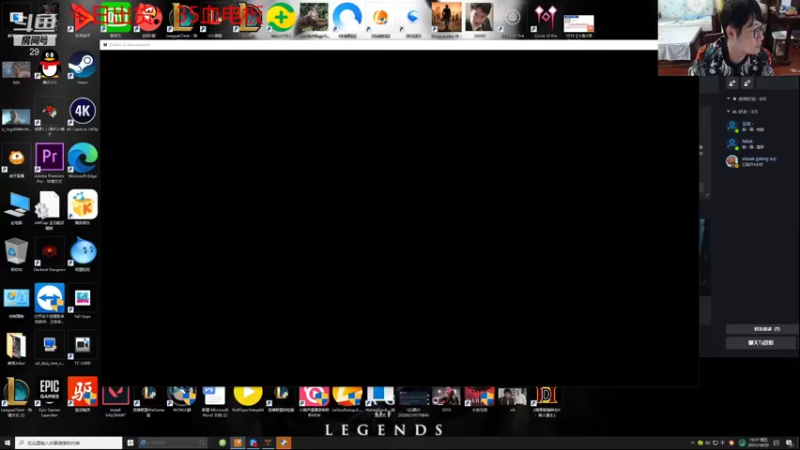Collapse the online friends 3/3 group
The image size is (800, 450).
[x=729, y=111]
